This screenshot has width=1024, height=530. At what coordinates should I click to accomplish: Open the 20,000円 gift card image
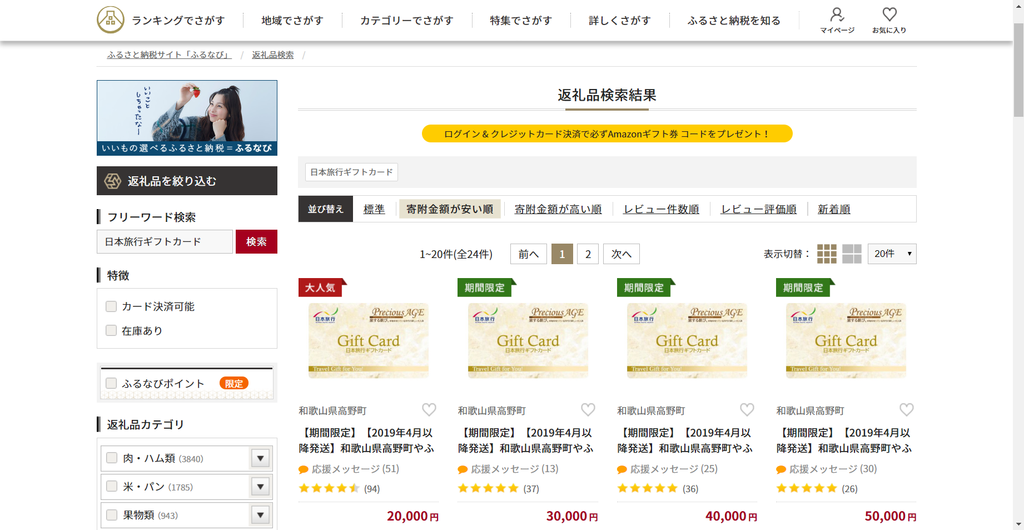[368, 340]
